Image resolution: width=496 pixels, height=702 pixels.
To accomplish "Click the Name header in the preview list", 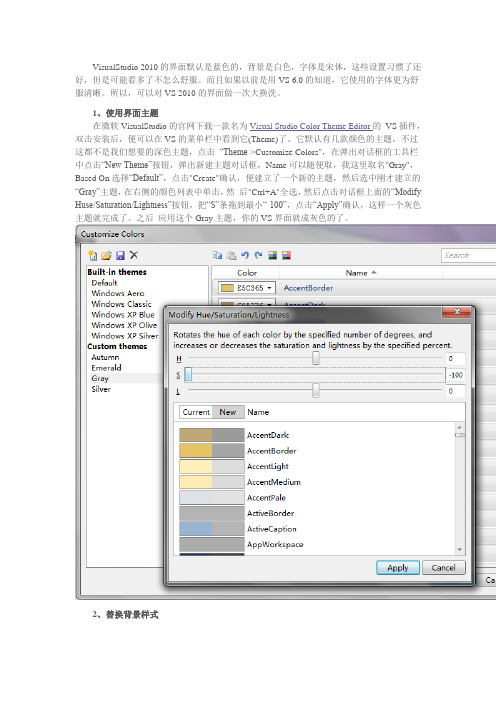I will 258,412.
